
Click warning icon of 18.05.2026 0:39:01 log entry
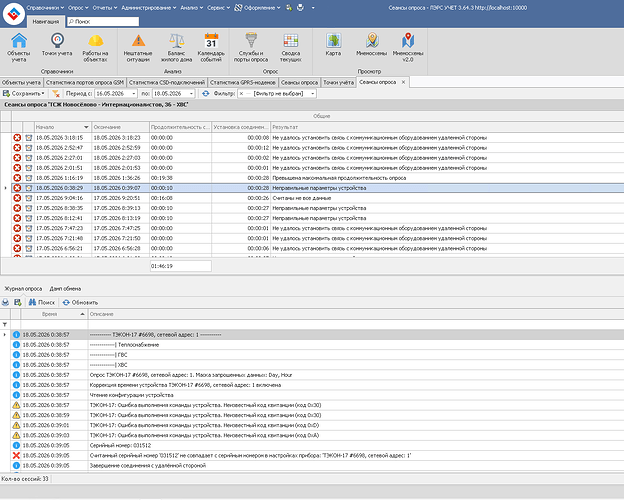pos(16,425)
